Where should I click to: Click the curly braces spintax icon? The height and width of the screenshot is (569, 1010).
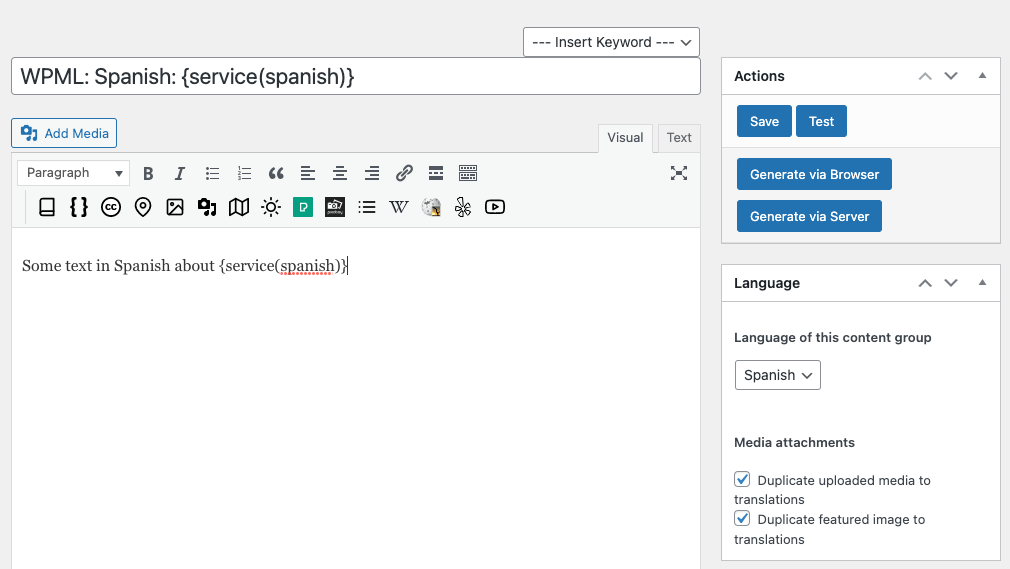[79, 207]
